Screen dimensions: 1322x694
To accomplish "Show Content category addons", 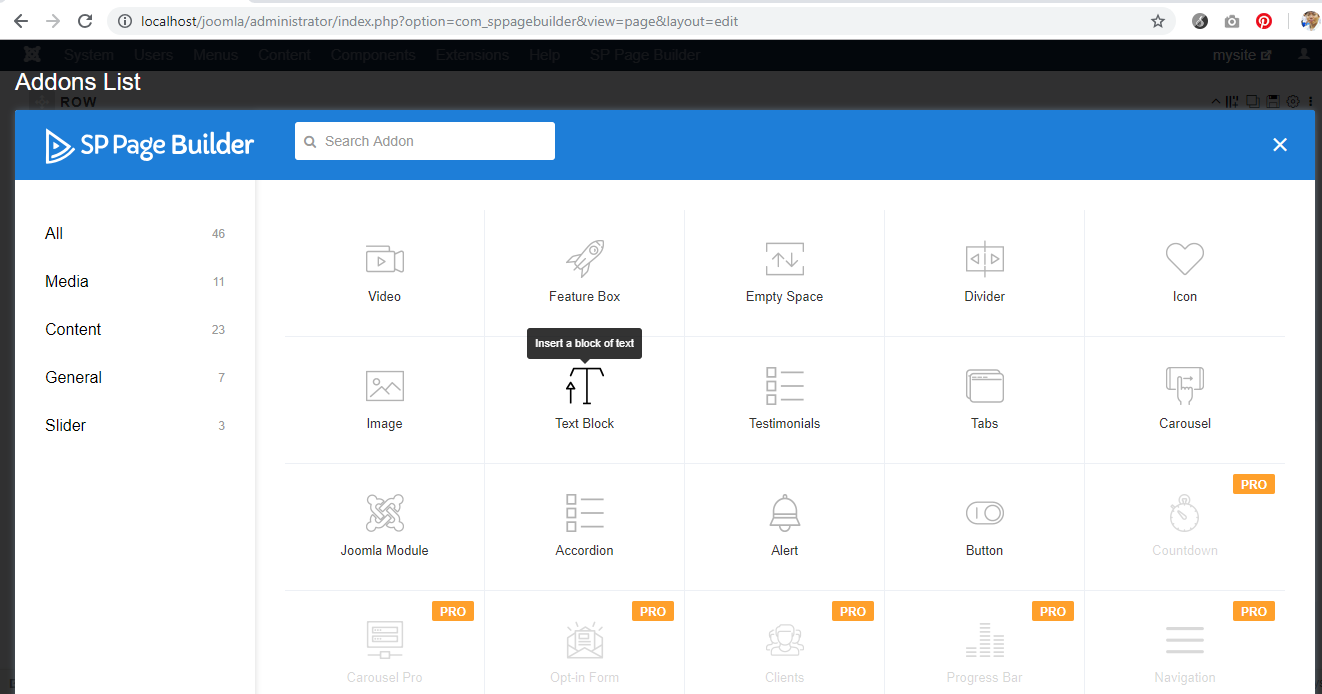I will coord(73,330).
